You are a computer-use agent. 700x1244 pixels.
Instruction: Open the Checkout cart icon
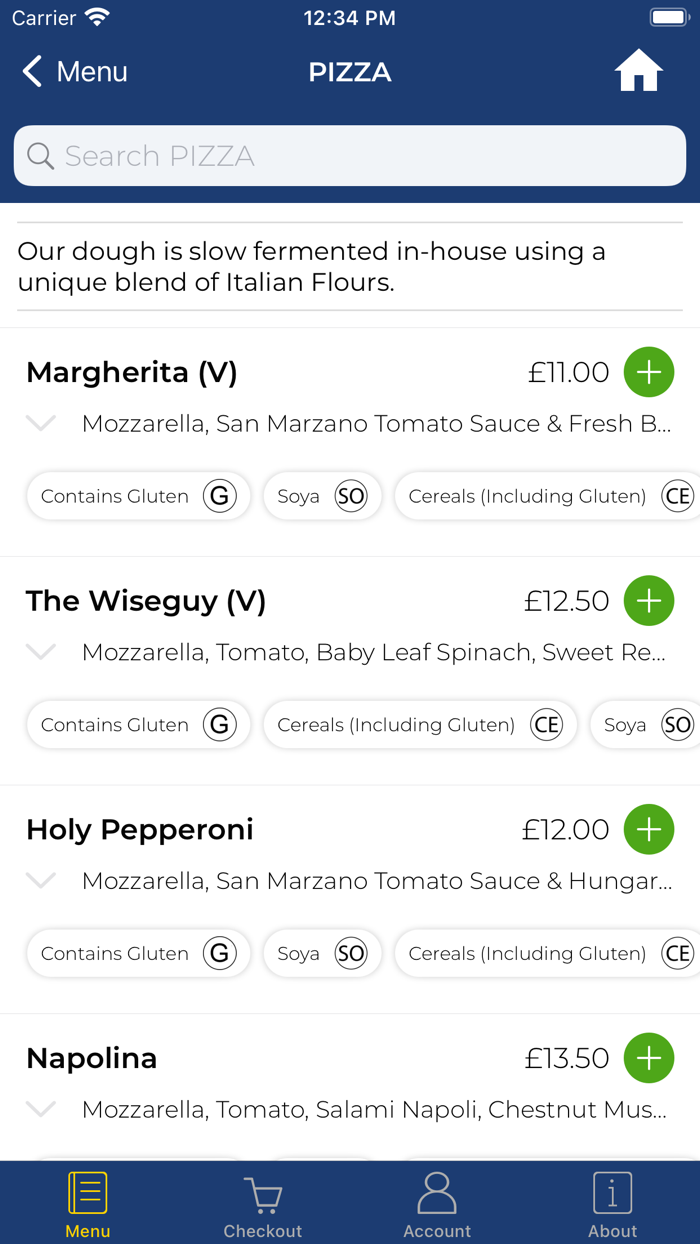pos(262,1192)
